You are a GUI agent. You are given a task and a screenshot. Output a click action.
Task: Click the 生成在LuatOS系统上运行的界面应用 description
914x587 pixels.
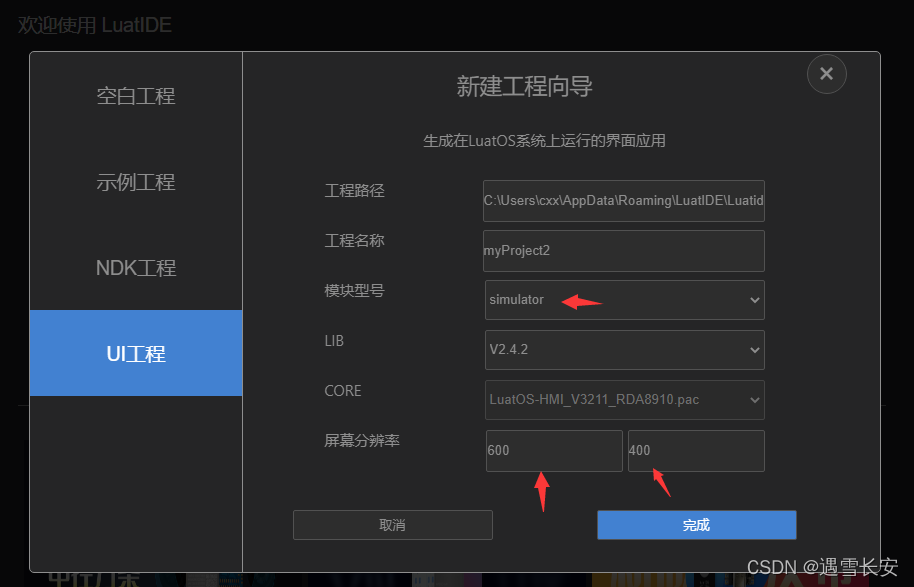coord(544,140)
